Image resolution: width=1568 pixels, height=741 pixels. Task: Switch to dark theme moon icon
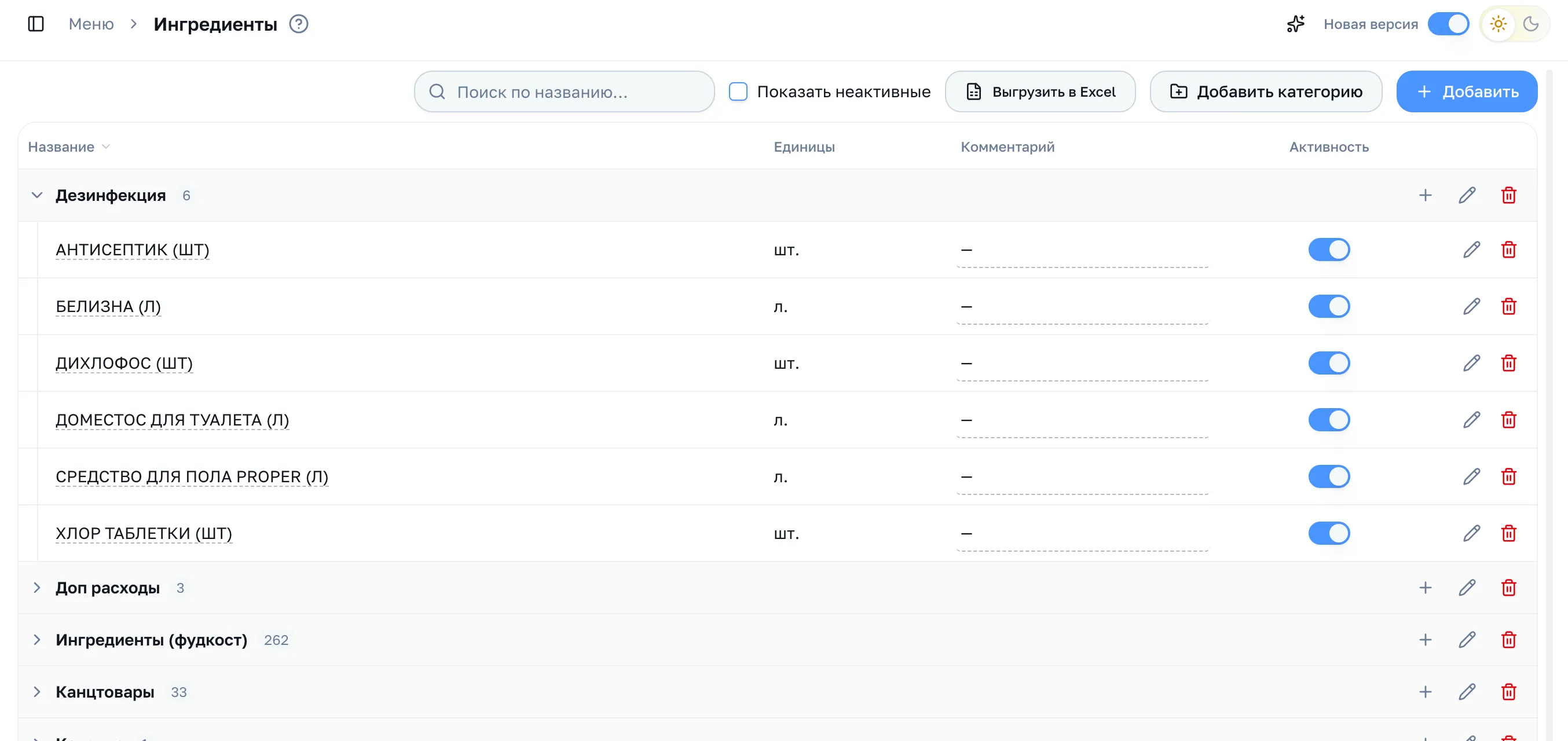(x=1530, y=24)
